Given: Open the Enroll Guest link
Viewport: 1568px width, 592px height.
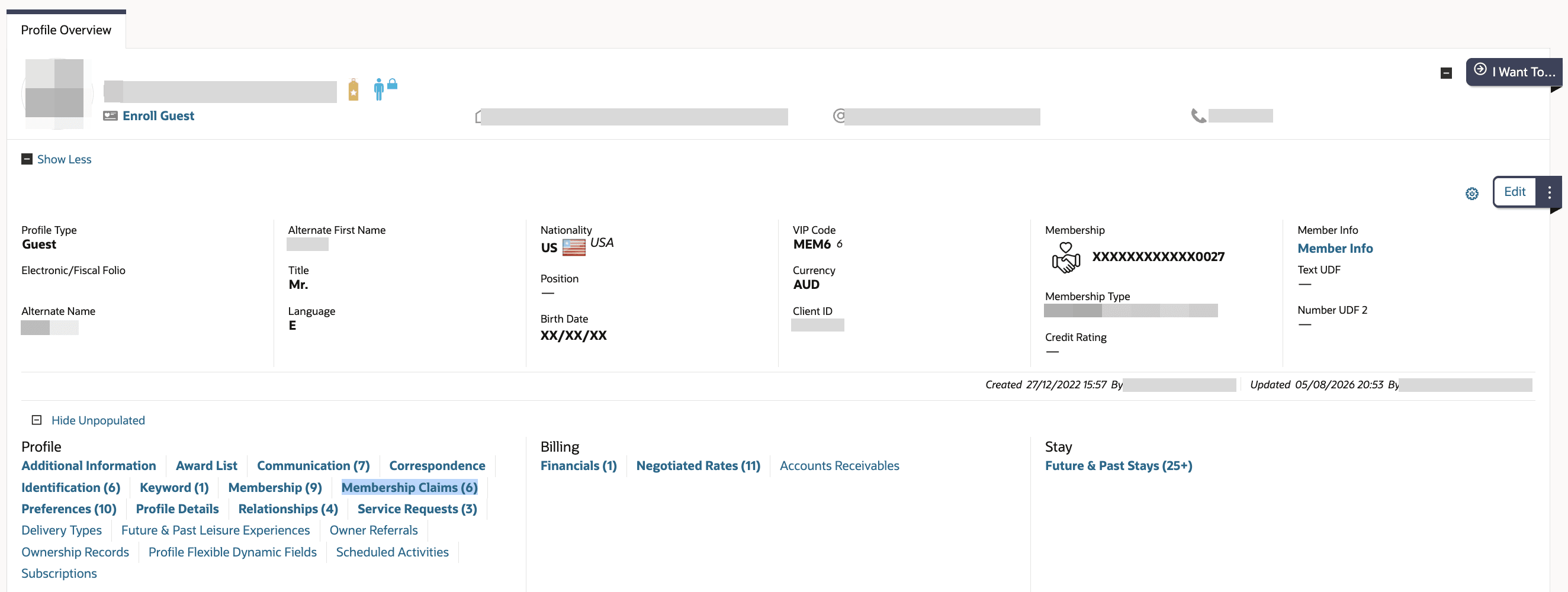Looking at the screenshot, I should coord(158,115).
